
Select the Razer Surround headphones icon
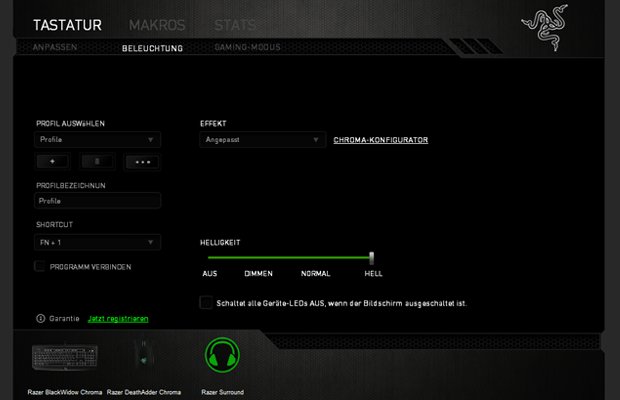222,355
